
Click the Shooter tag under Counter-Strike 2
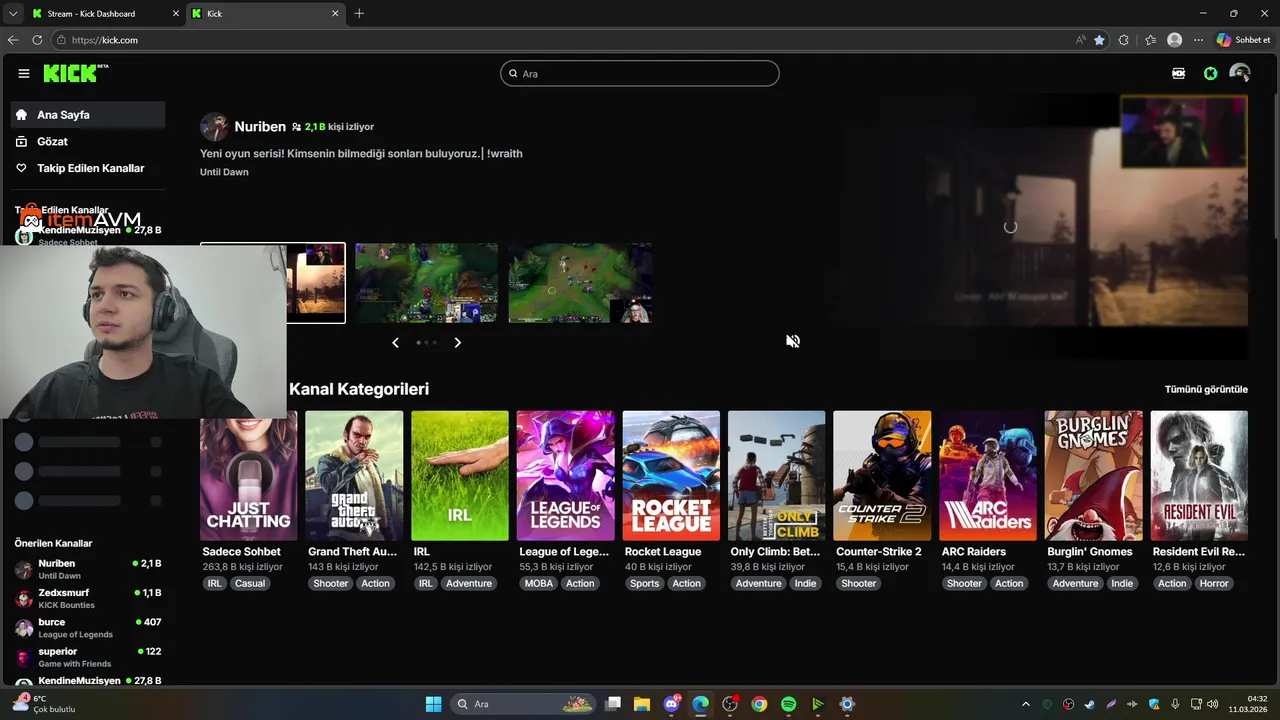[x=858, y=583]
